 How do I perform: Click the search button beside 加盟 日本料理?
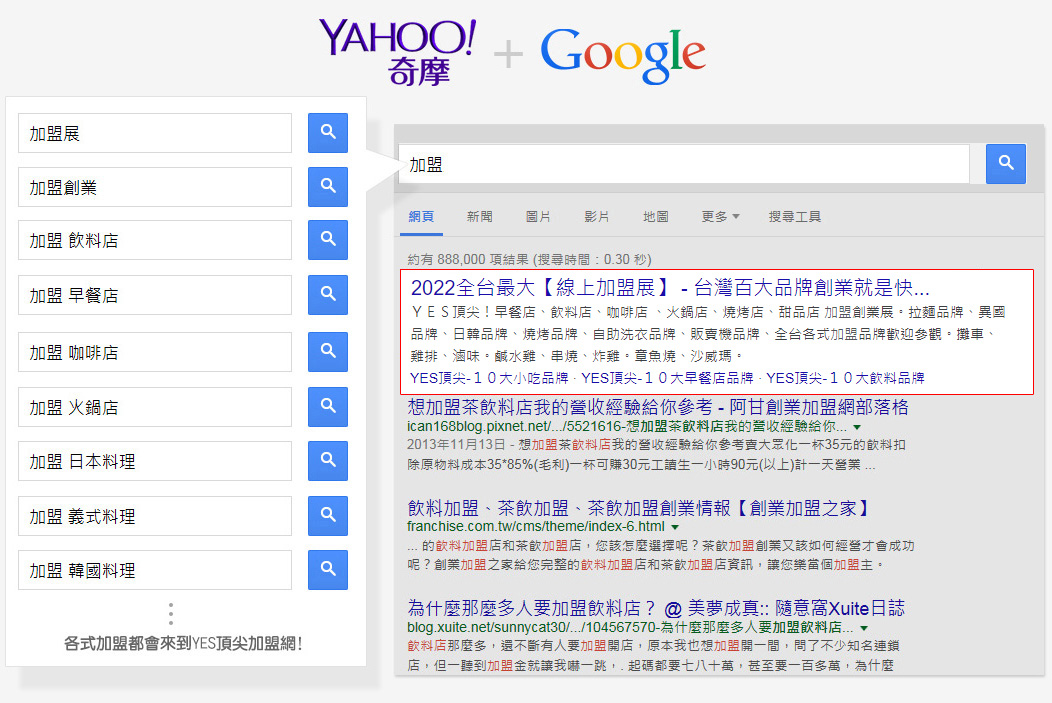point(327,461)
